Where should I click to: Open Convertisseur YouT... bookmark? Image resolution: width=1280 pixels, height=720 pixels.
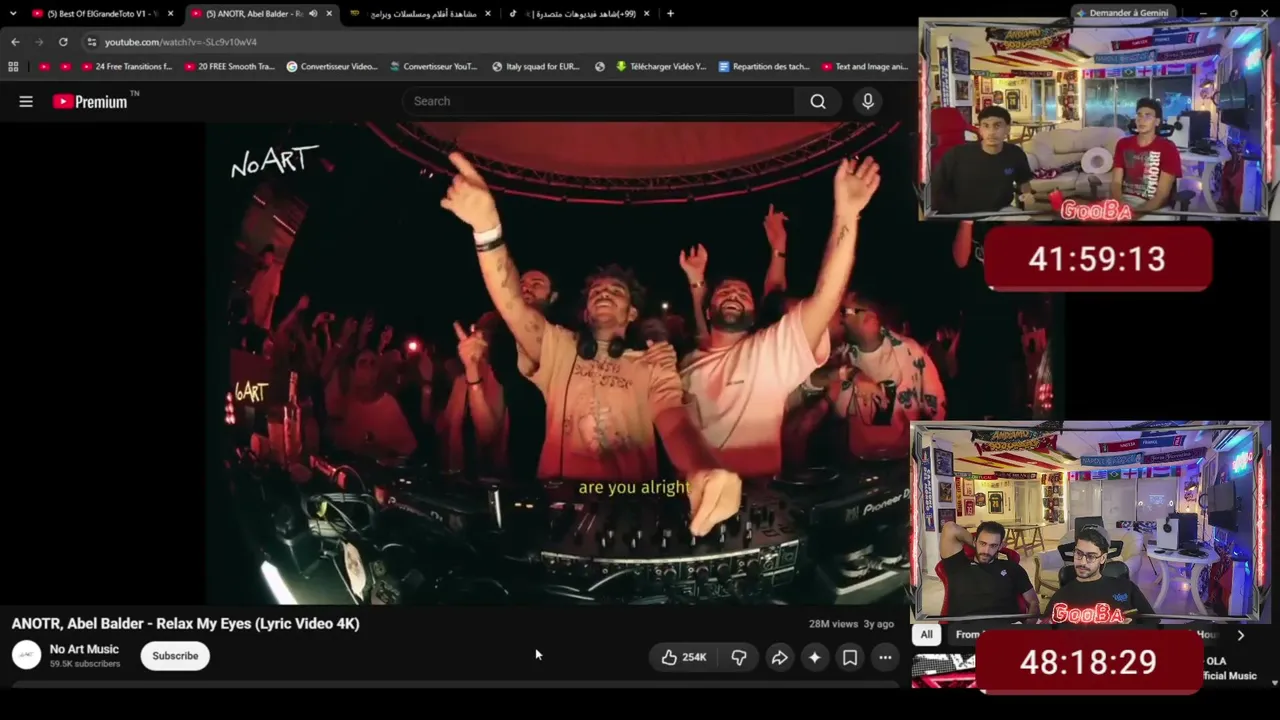tap(434, 67)
